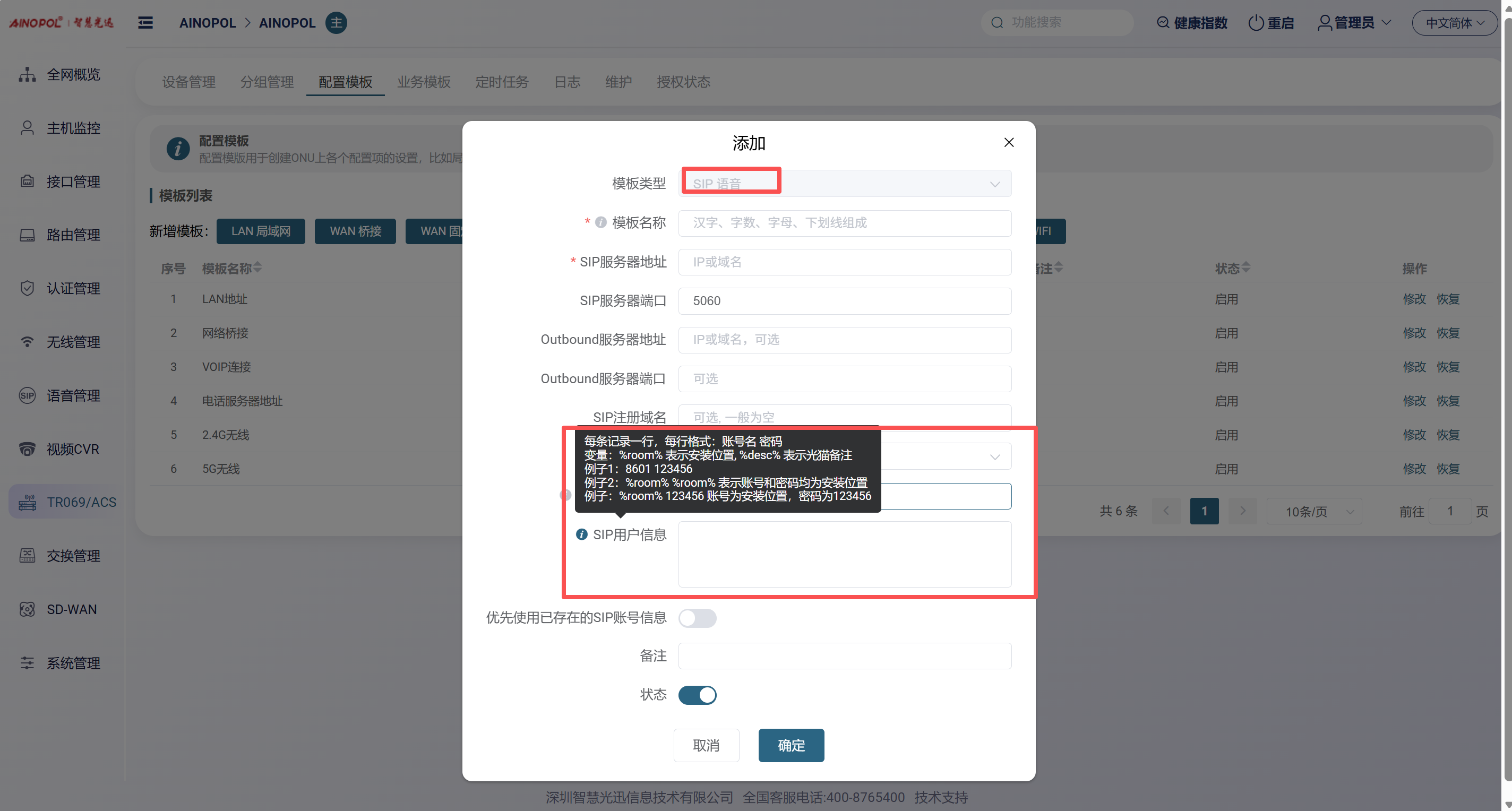Click the 取消 cancel button
Screen dimensions: 1512x811
pos(706,745)
